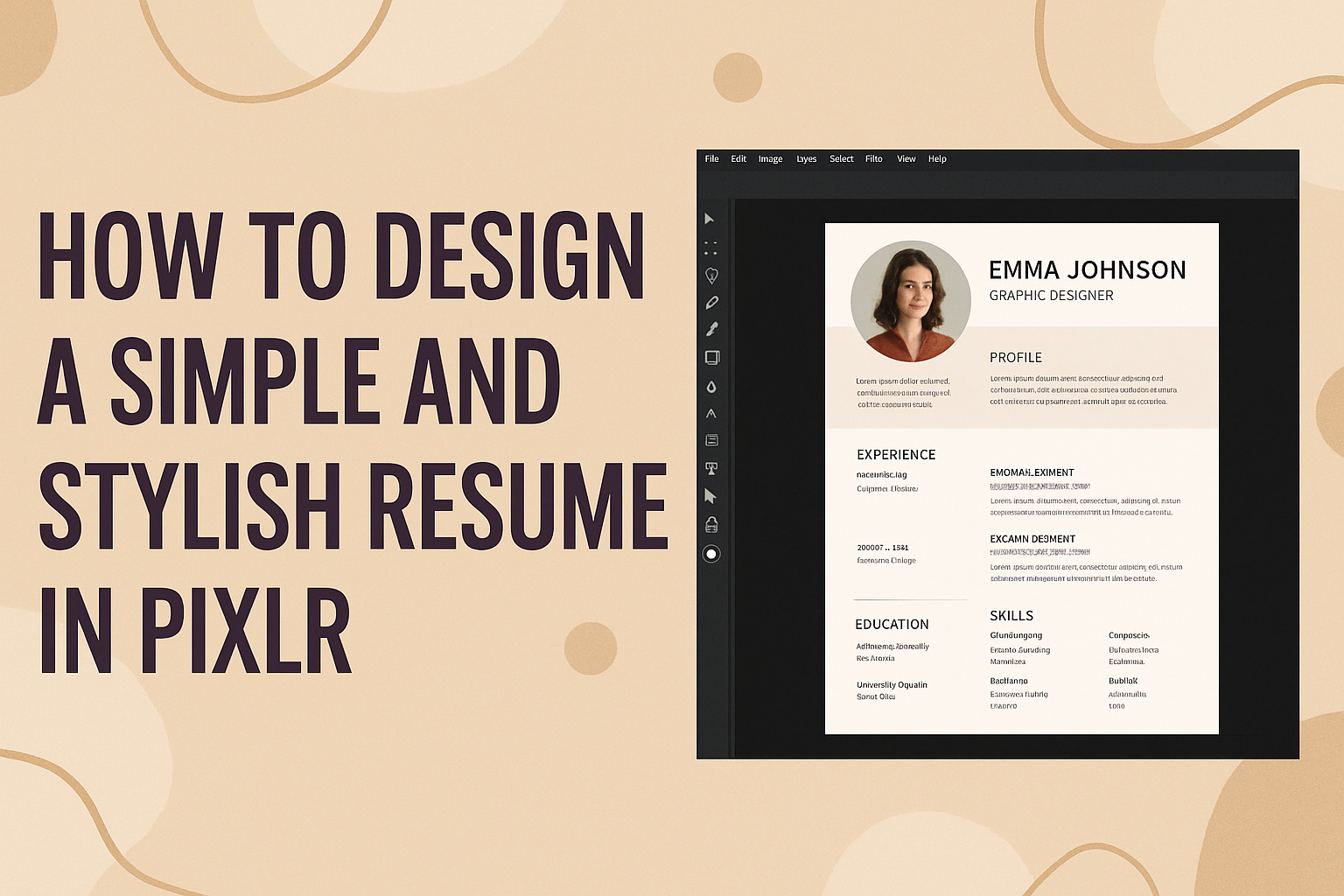This screenshot has width=1344, height=896.
Task: Click the PROFILE section heading
Action: tap(1016, 357)
